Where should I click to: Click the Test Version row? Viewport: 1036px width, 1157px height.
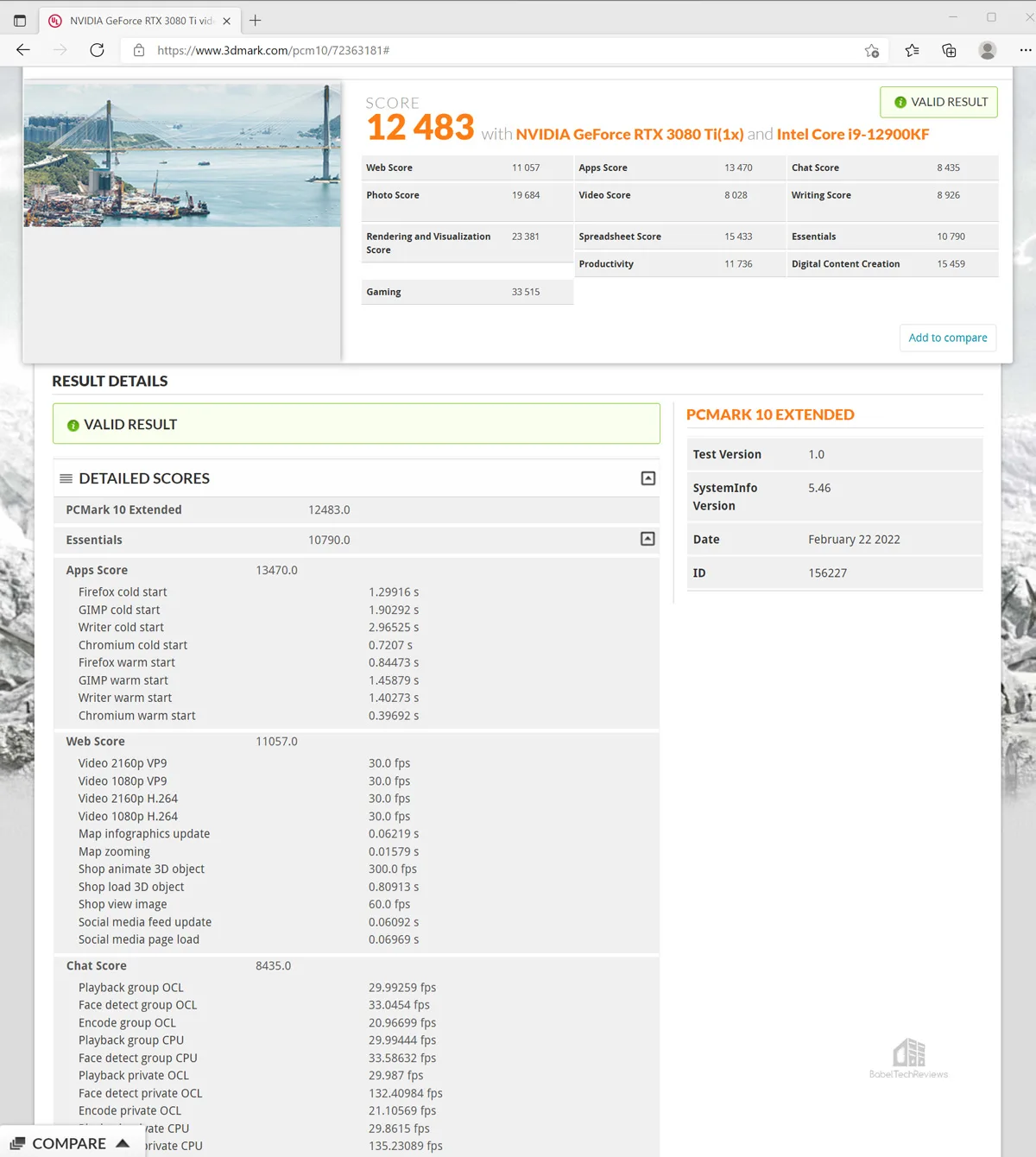click(x=835, y=454)
